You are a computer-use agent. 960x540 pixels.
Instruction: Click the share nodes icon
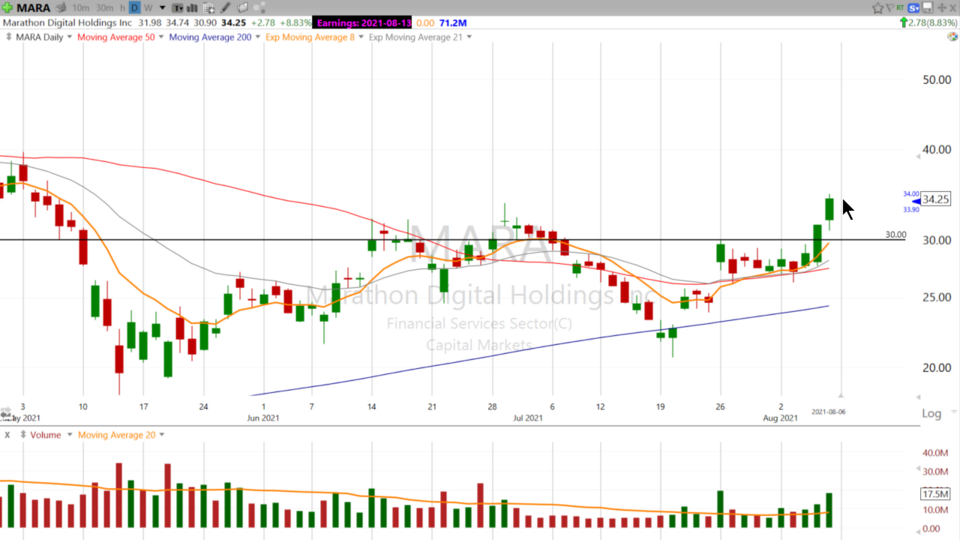click(259, 8)
